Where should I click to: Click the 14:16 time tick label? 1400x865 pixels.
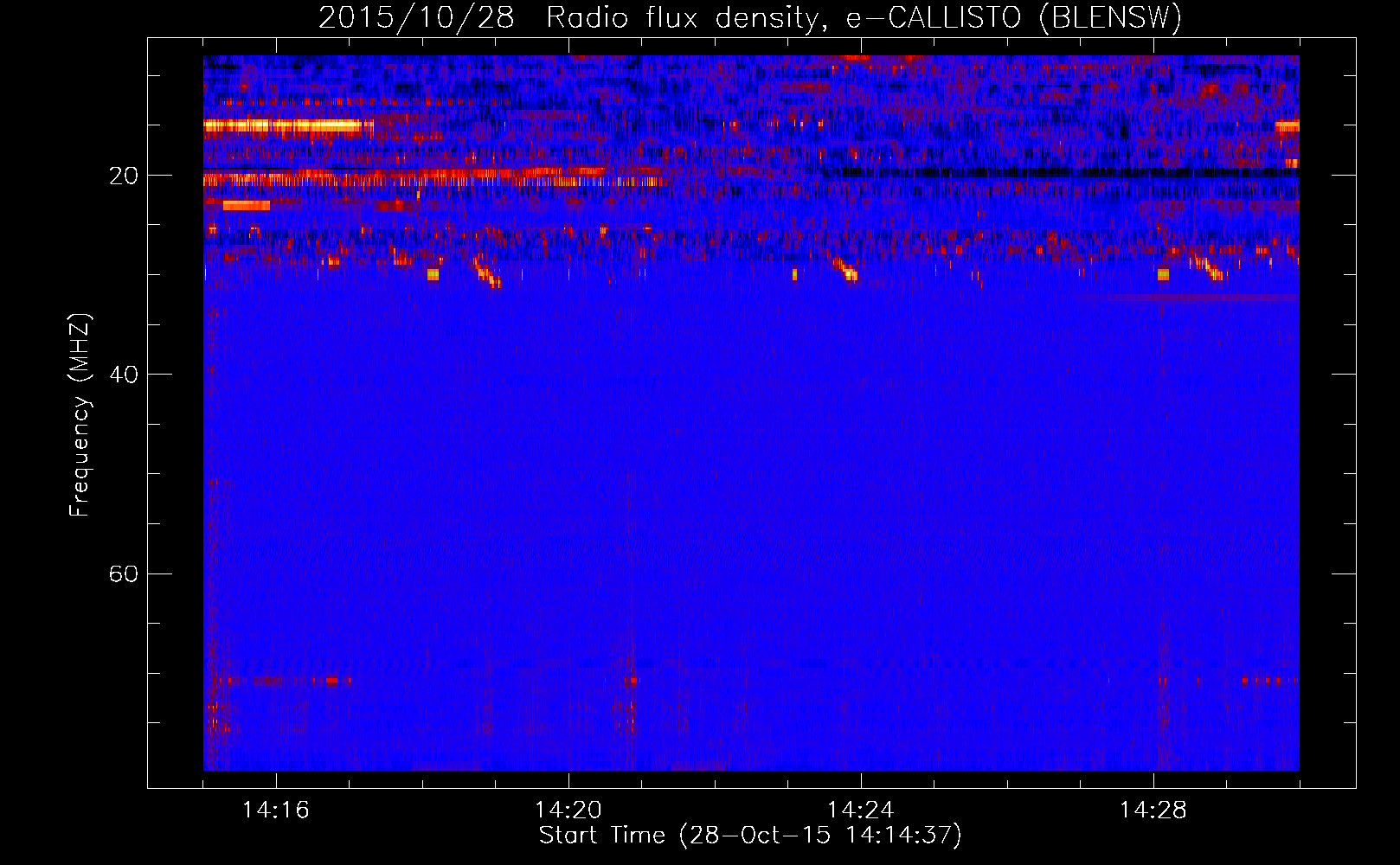(276, 811)
